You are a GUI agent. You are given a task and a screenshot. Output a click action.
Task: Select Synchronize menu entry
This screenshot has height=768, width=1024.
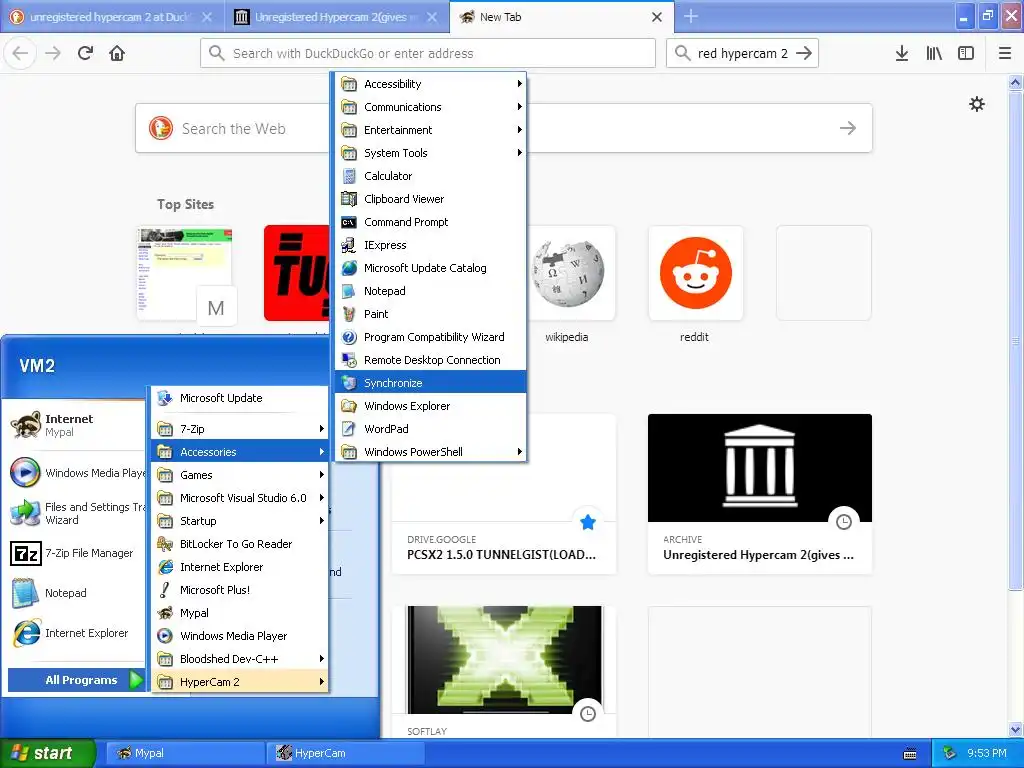click(430, 383)
